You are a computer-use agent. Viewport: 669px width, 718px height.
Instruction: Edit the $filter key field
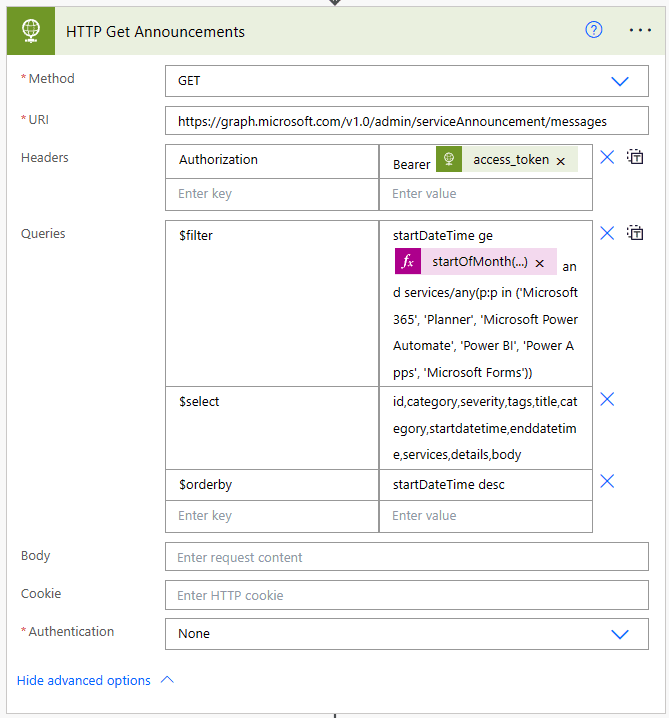272,303
